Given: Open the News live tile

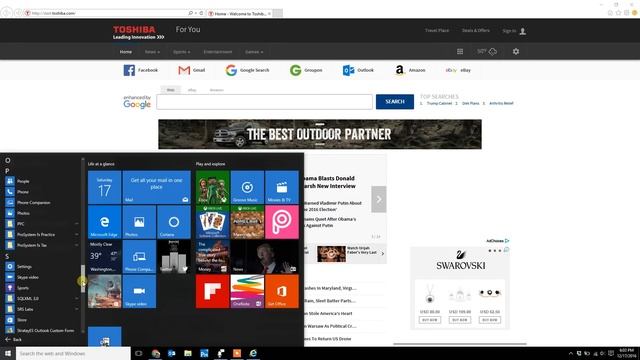Looking at the screenshot, I should click(x=264, y=256).
